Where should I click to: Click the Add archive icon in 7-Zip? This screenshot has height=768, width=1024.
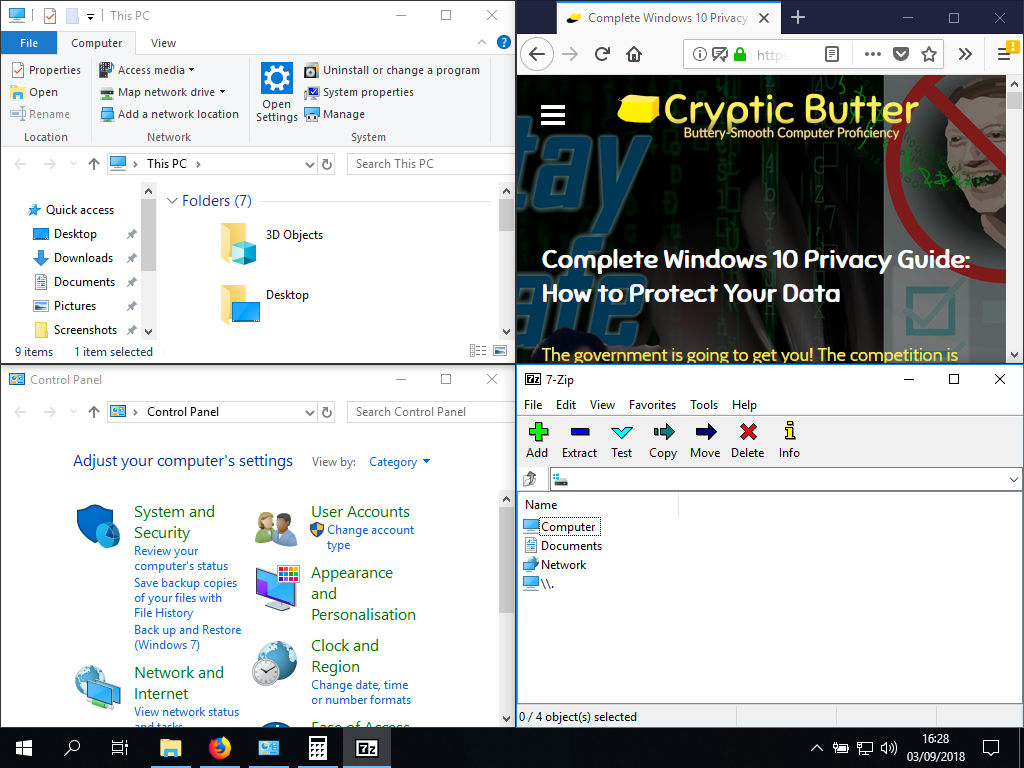coord(537,440)
